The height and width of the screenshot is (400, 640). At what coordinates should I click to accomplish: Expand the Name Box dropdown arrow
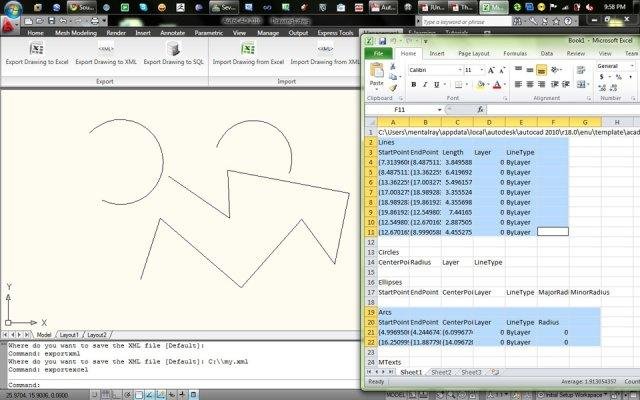point(438,110)
